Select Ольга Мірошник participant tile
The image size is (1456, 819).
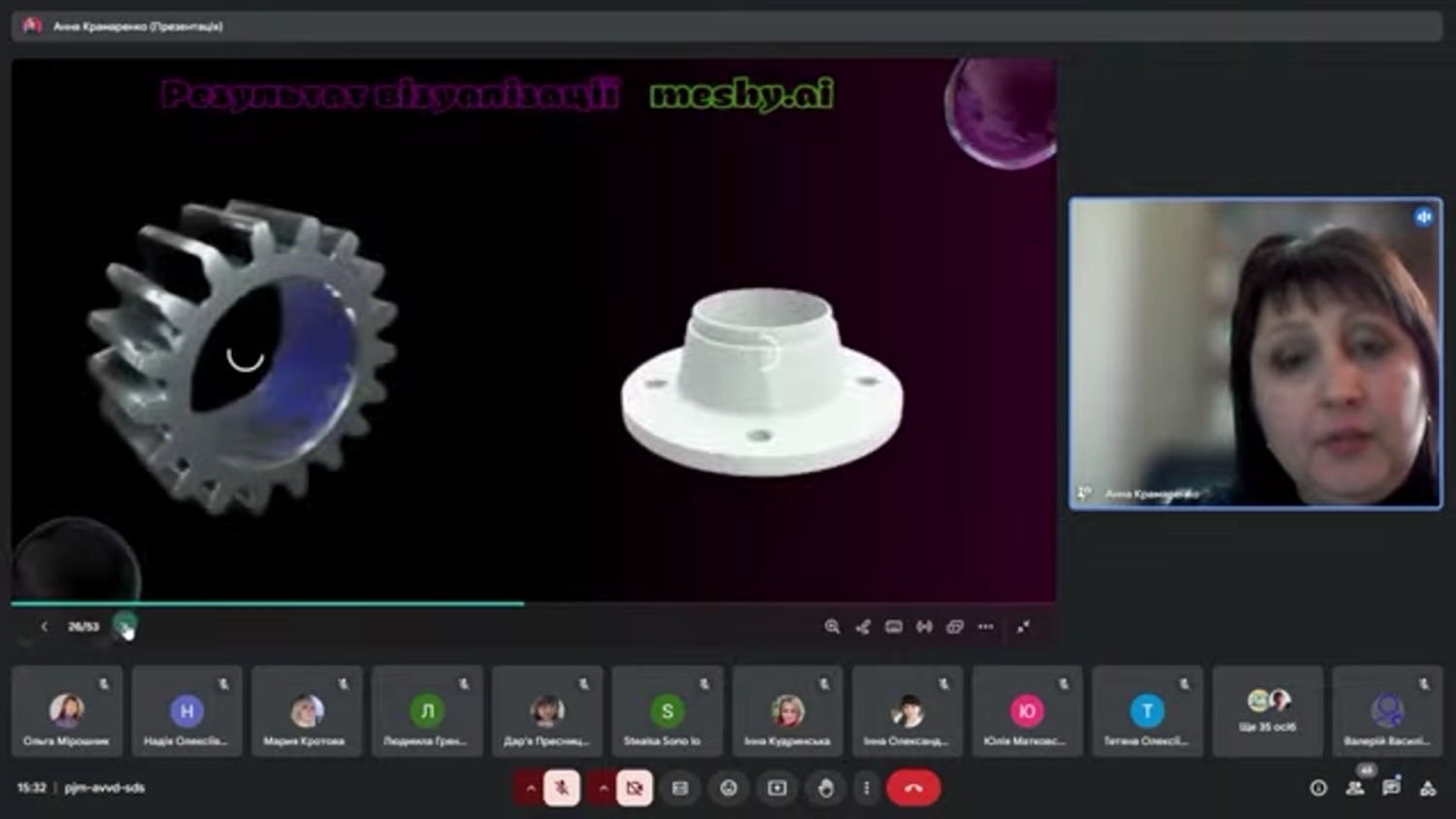pos(67,711)
